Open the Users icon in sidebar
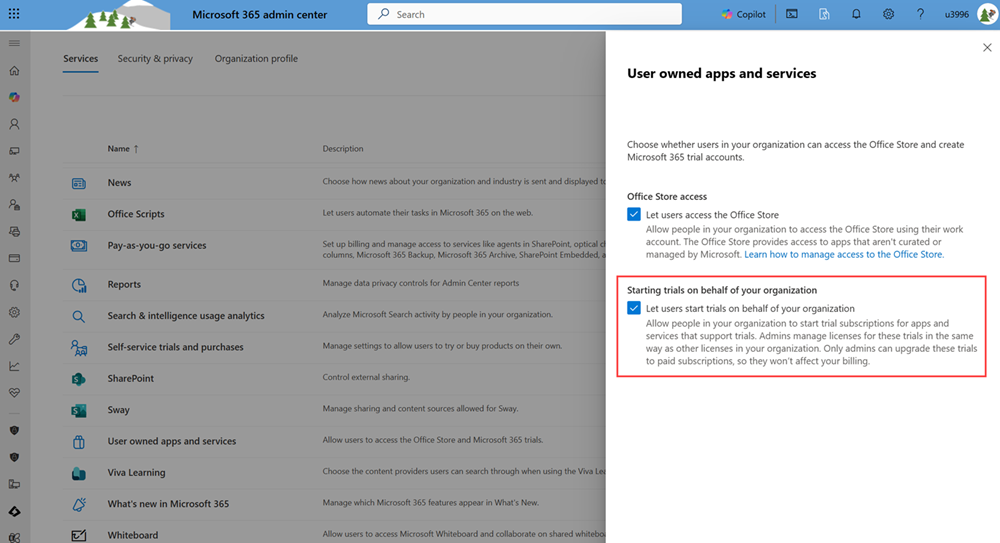1000x543 pixels. point(14,125)
